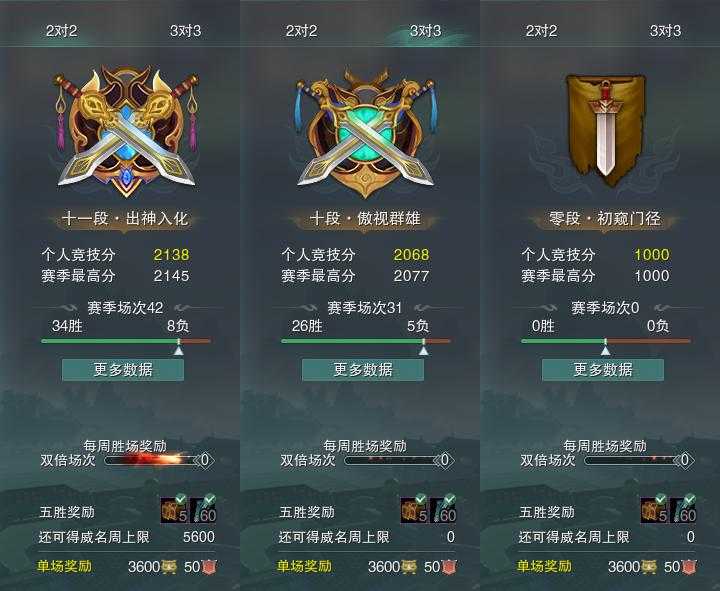This screenshot has height=591, width=720.
Task: Click the chest reward icon in right panel 五胜奖励
Action: tap(655, 512)
